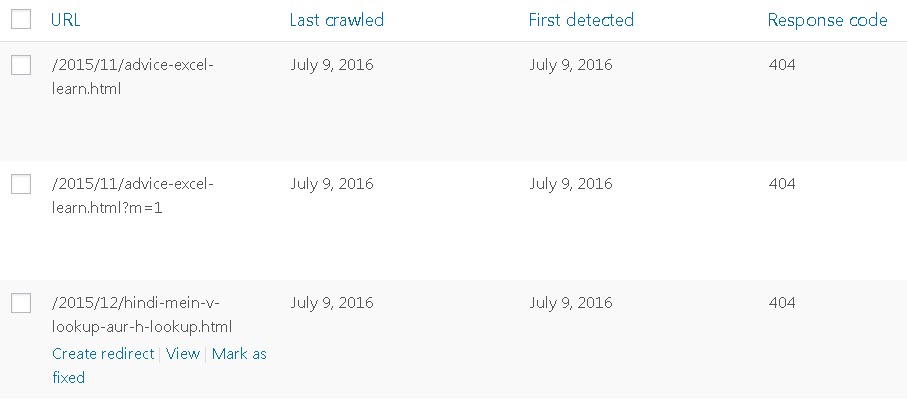Sort table by URL column header
Viewport: 907px width, 400px height.
[65, 20]
